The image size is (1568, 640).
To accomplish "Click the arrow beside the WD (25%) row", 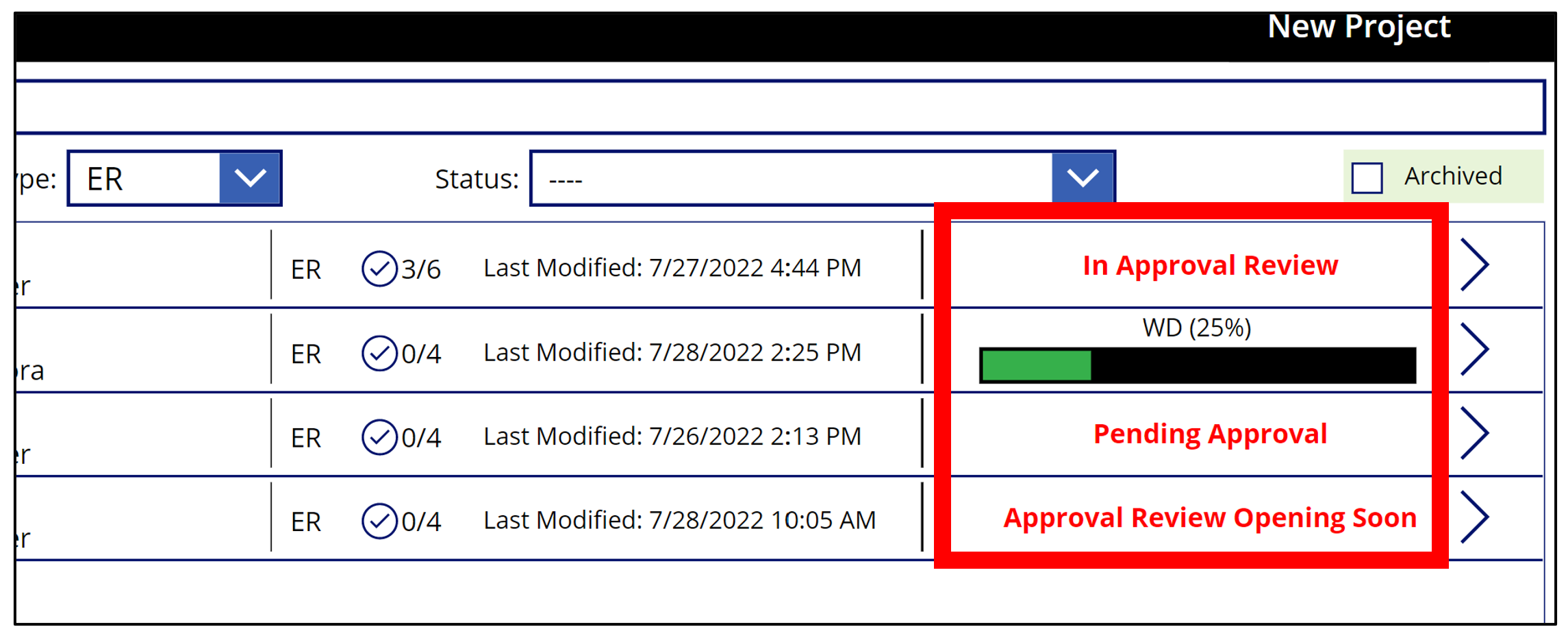I will pos(1474,349).
